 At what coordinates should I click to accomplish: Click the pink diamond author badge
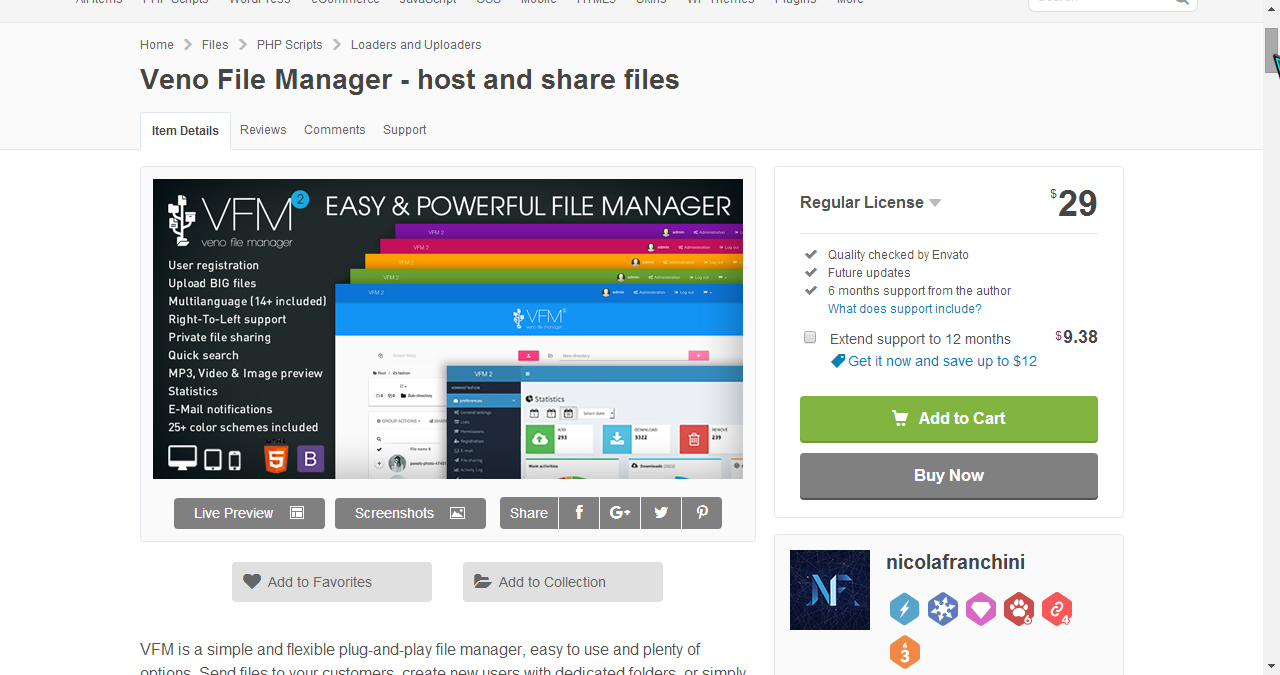click(980, 609)
